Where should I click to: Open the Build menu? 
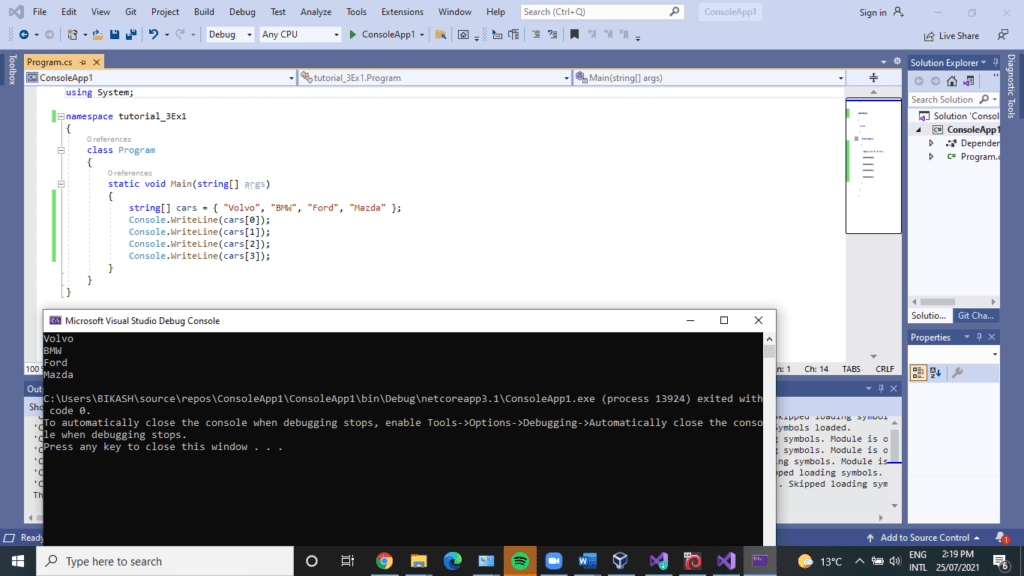click(204, 12)
